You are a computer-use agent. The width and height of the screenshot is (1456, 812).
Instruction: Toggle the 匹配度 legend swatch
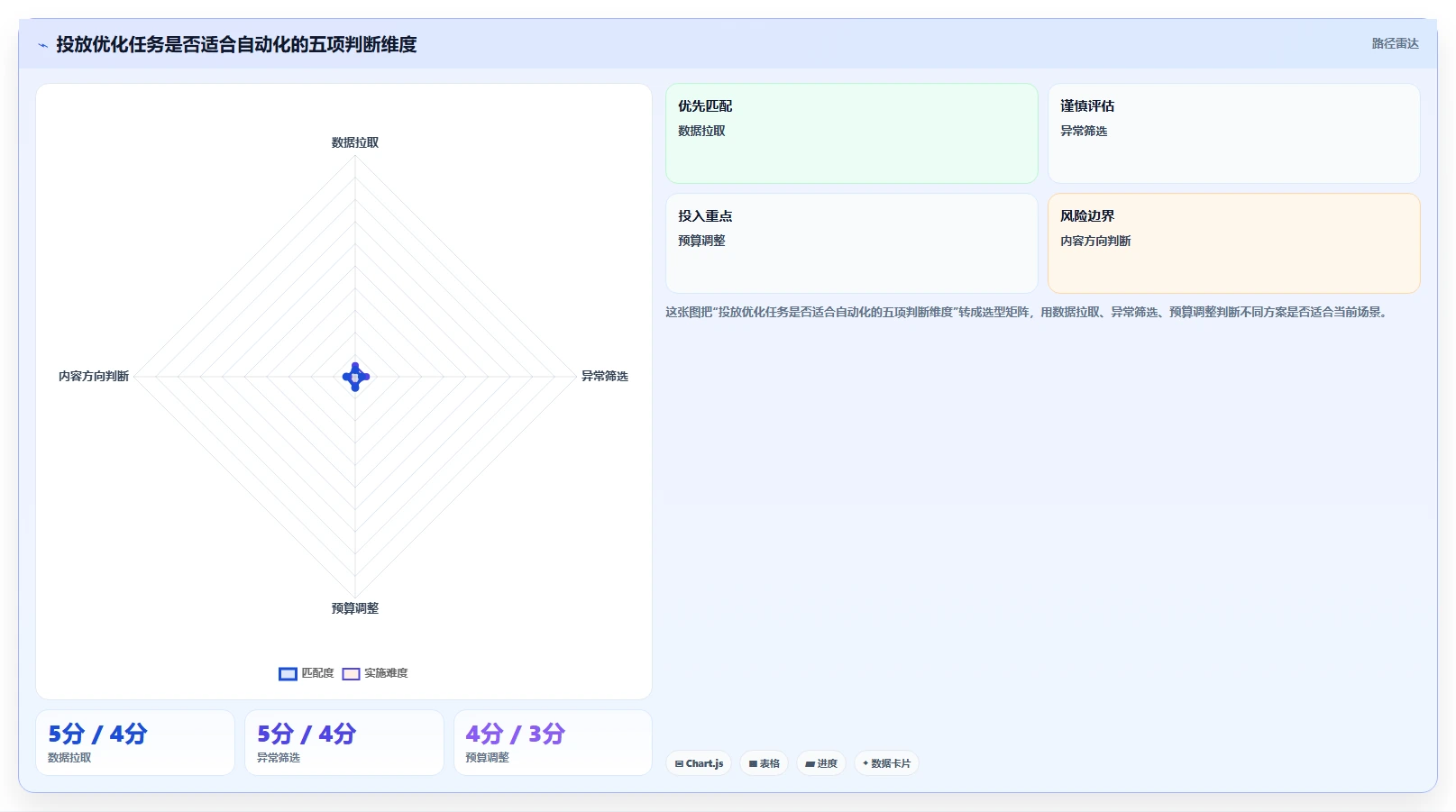(x=288, y=673)
